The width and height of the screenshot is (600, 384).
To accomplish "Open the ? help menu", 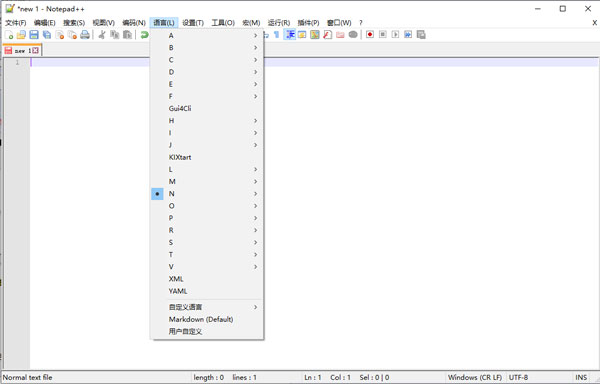I will tap(360, 23).
